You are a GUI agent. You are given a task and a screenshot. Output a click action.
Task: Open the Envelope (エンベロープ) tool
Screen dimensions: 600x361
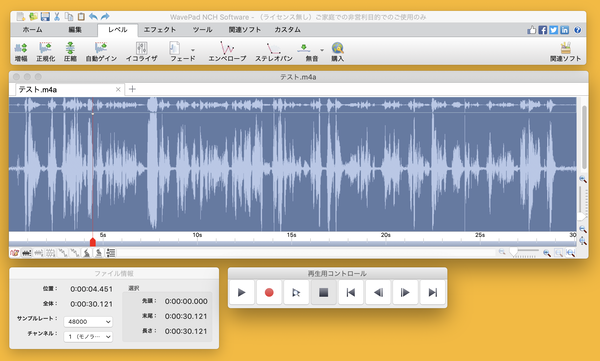227,52
